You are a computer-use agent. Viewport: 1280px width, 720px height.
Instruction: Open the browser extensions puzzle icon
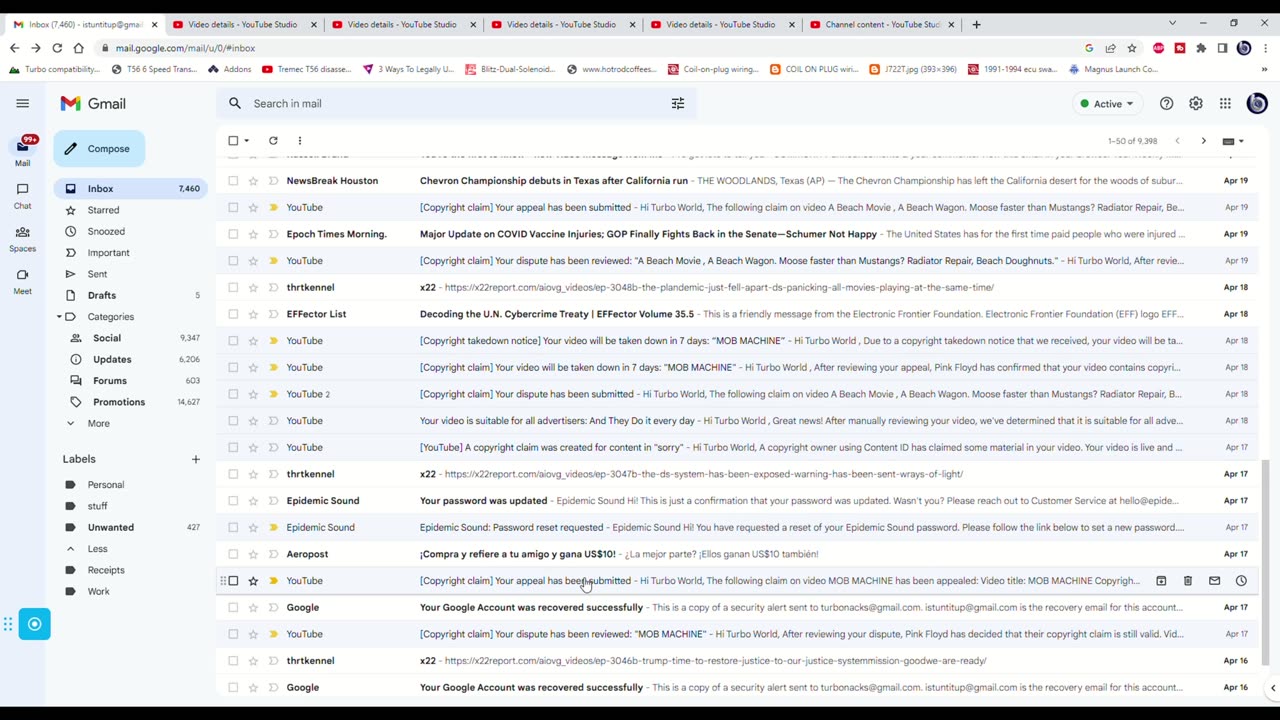1201,48
